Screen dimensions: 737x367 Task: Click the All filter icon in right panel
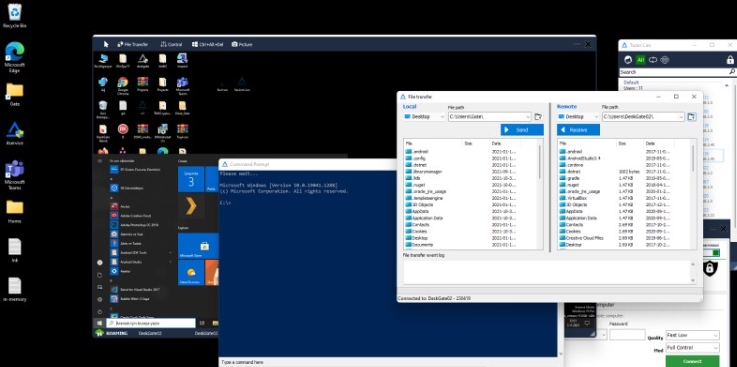(640, 60)
